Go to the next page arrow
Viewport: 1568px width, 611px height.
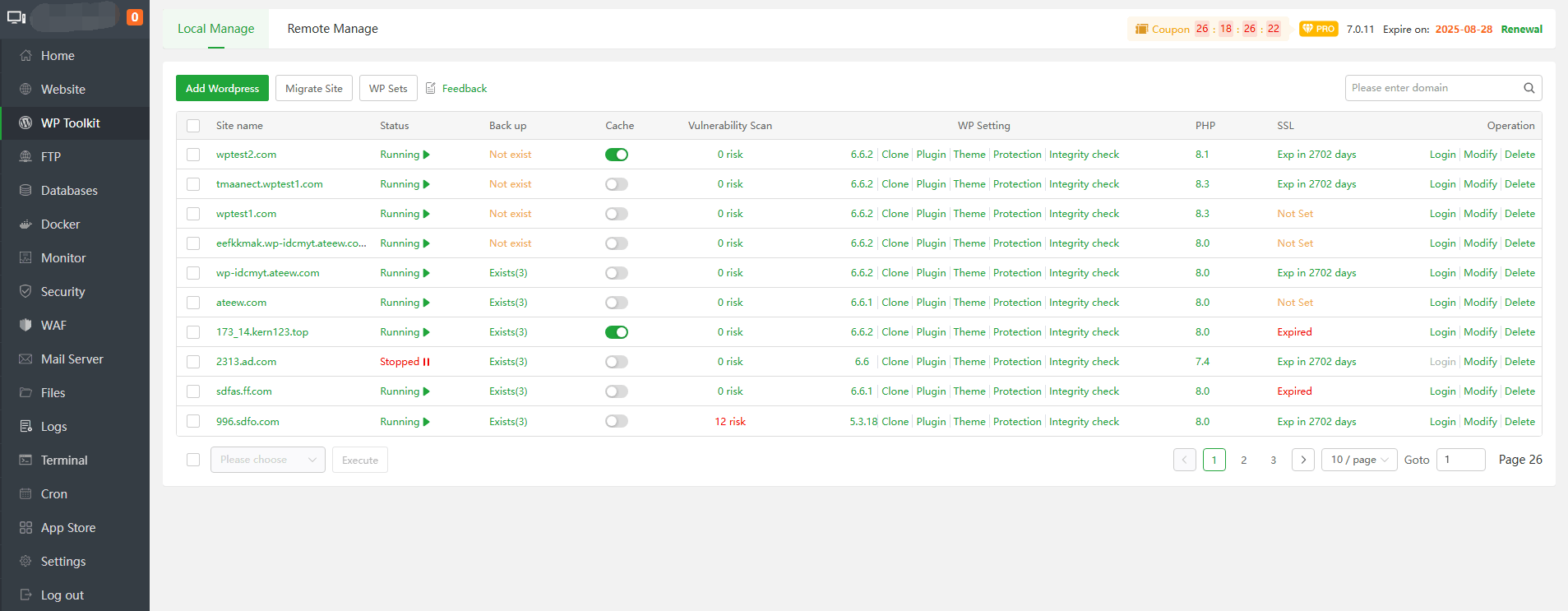coord(1303,460)
